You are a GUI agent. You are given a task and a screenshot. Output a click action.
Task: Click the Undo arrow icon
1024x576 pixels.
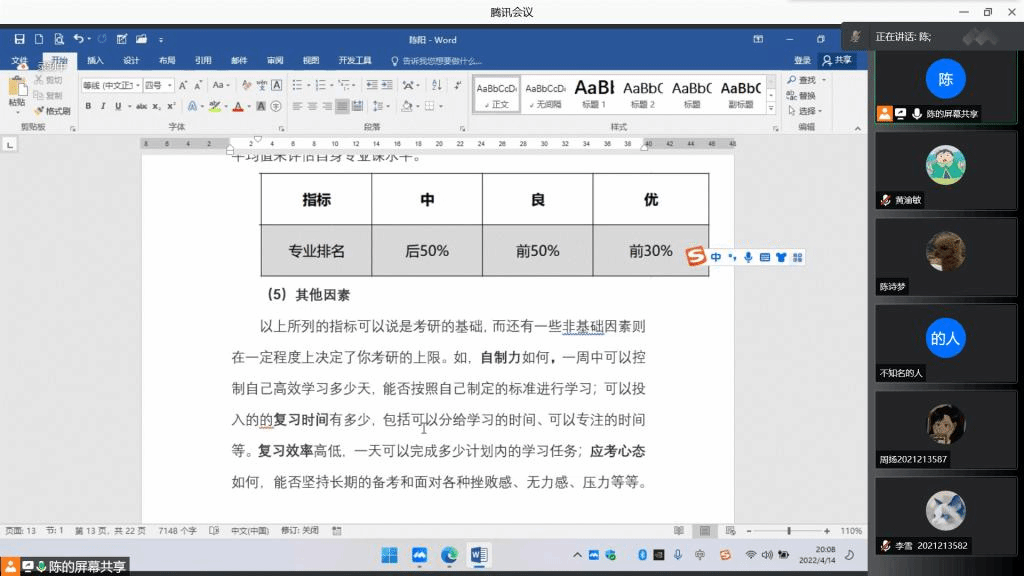coord(78,39)
